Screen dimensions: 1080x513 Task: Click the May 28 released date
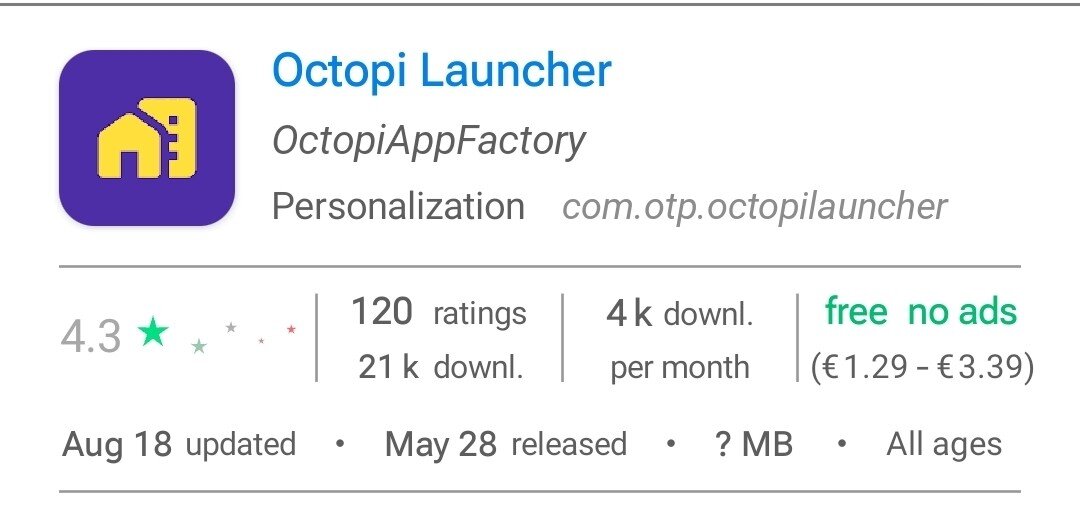pyautogui.click(x=505, y=444)
